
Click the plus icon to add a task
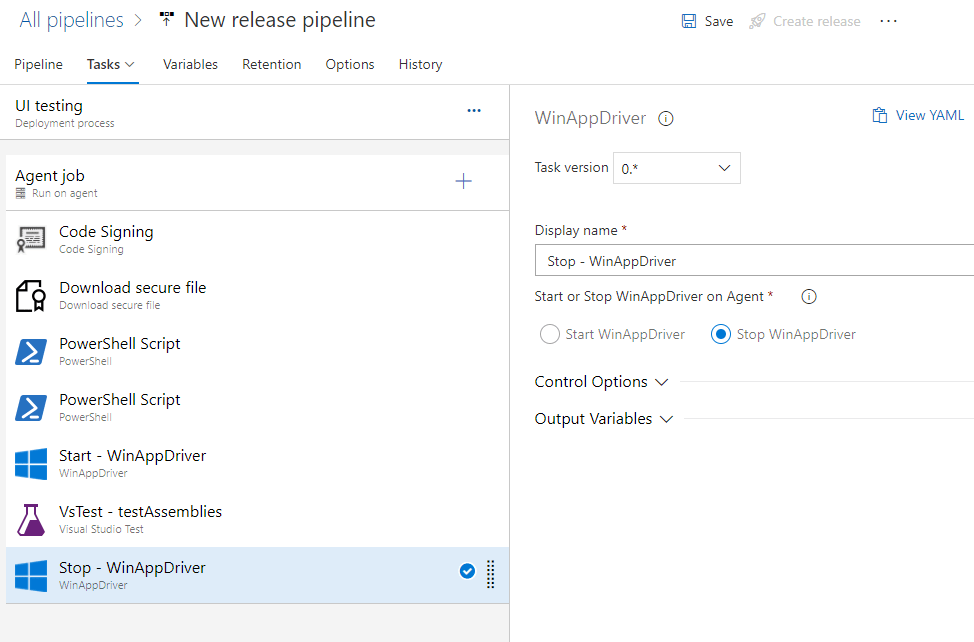[x=463, y=181]
